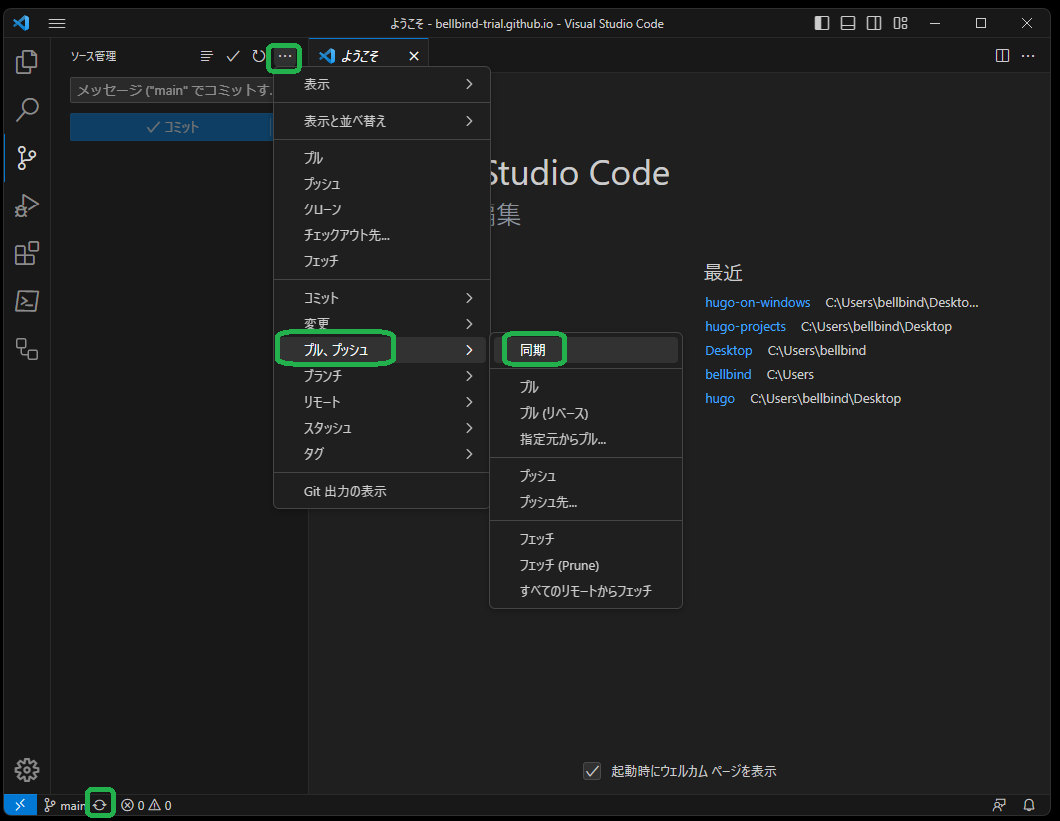Open errors and warnings count in status bar

[x=146, y=805]
